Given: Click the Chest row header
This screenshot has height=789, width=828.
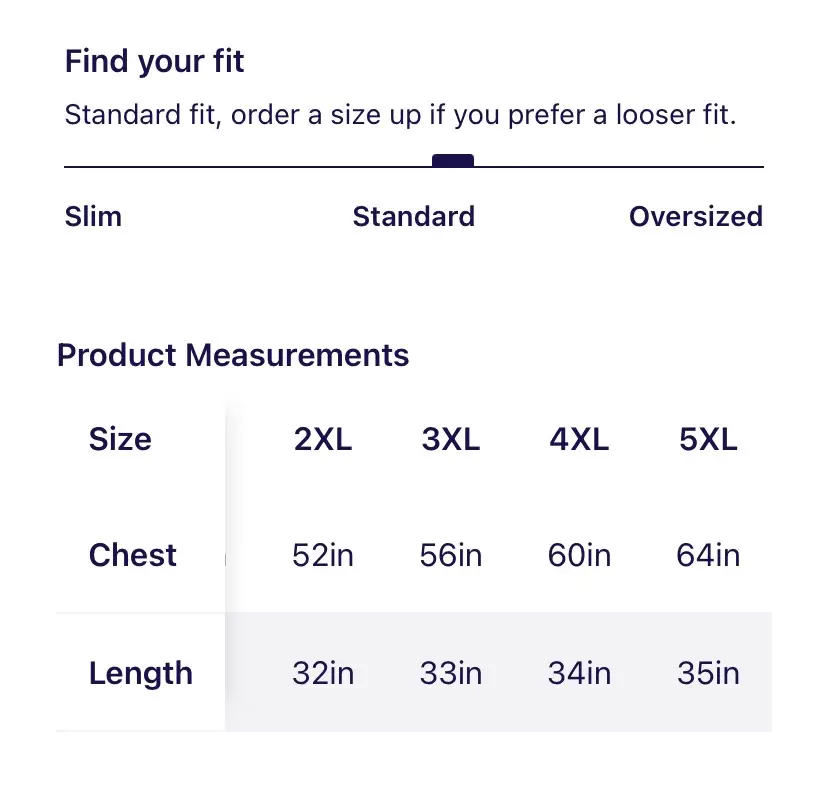Looking at the screenshot, I should click(132, 555).
